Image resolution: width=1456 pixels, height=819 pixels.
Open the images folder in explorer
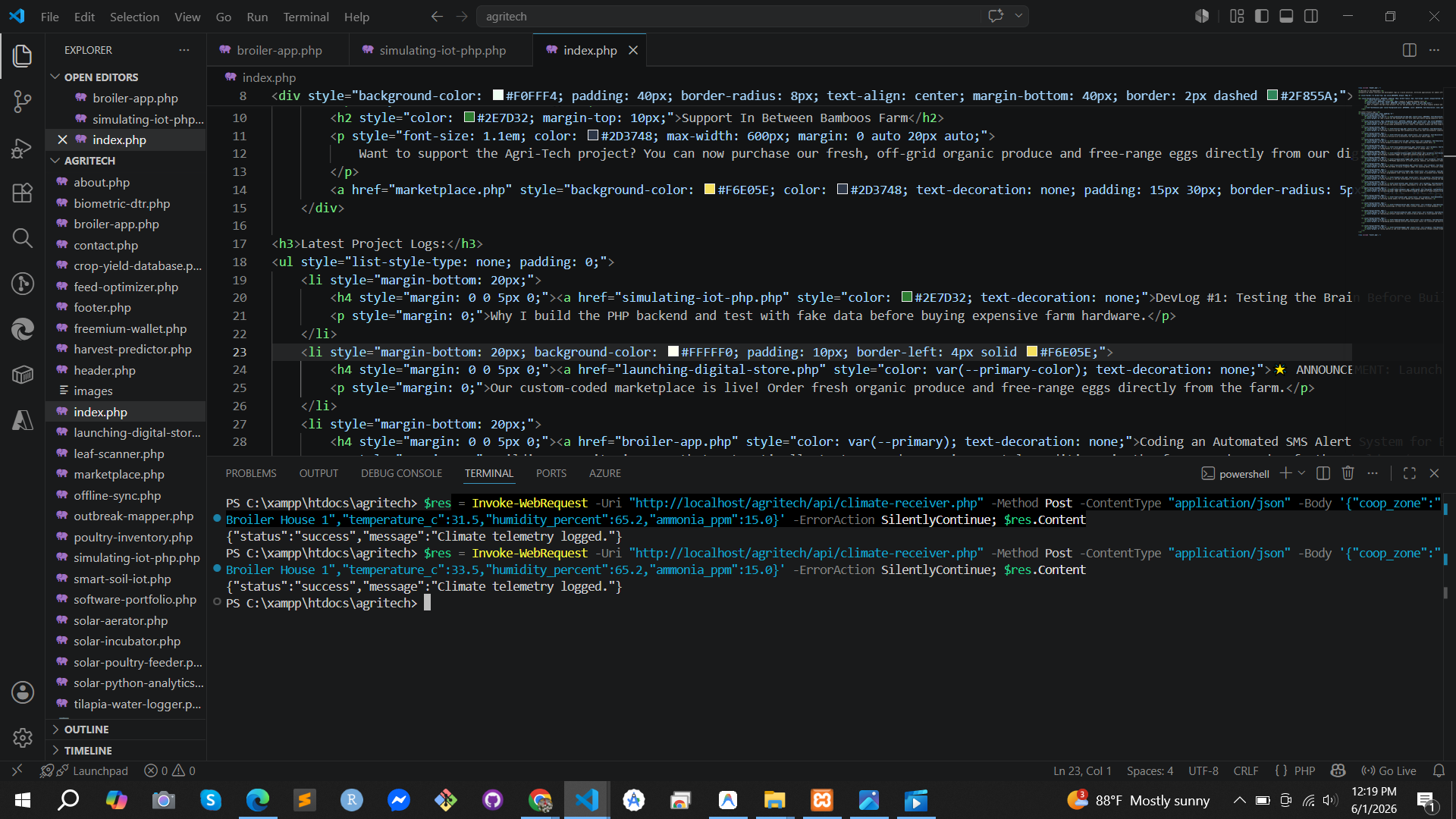[93, 391]
